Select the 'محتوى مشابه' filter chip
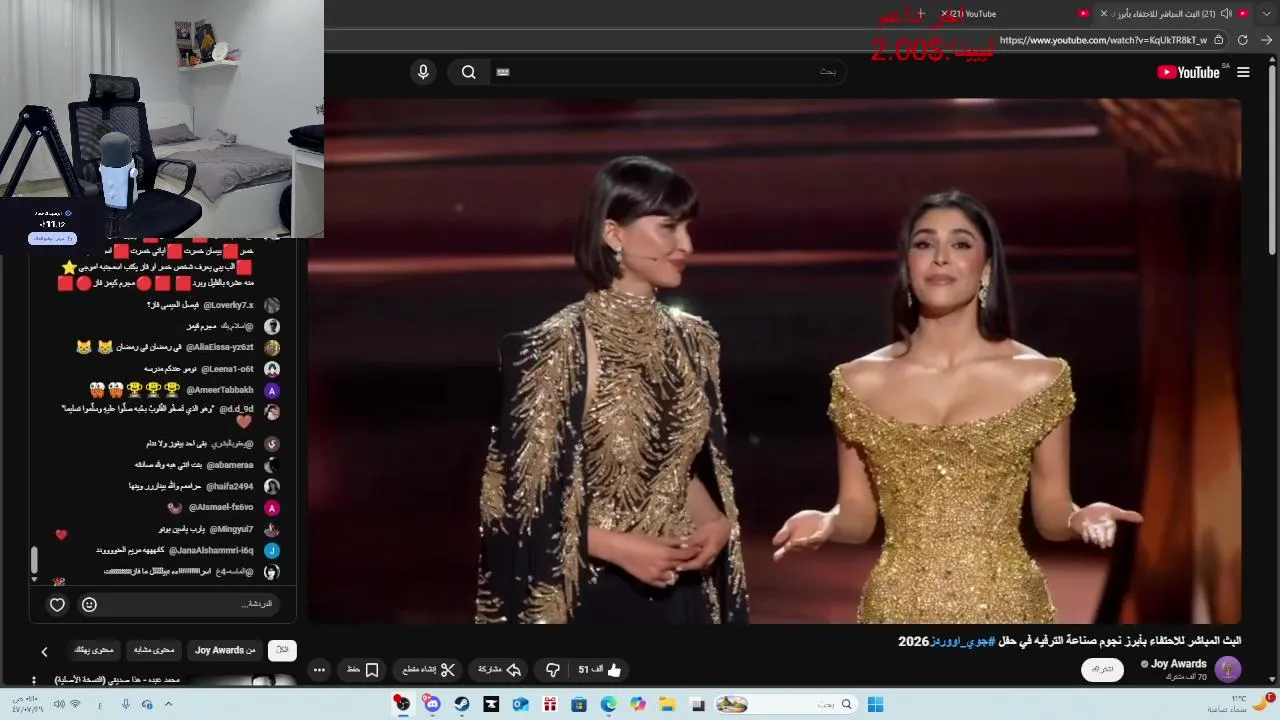Image resolution: width=1280 pixels, height=720 pixels. pos(154,650)
